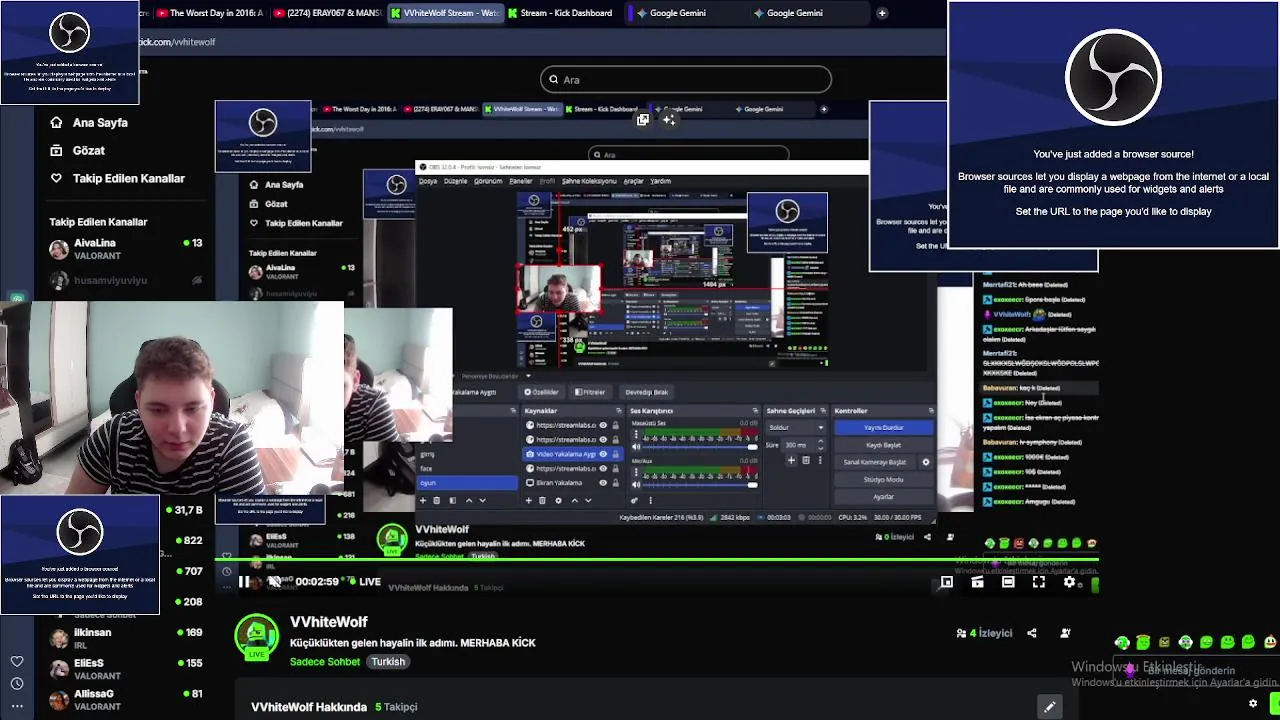Lock the Ekran Yakalama source
The width and height of the screenshot is (1280, 720).
(x=615, y=483)
